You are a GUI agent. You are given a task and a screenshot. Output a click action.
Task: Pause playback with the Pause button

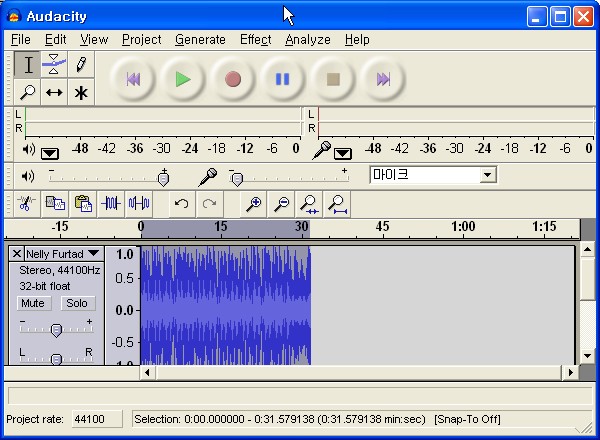(x=282, y=80)
